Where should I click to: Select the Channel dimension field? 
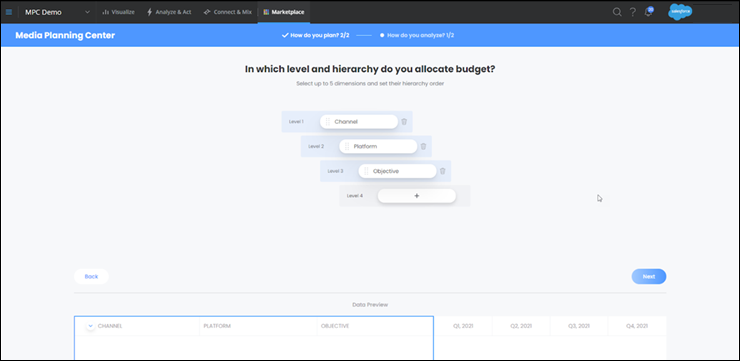[359, 122]
